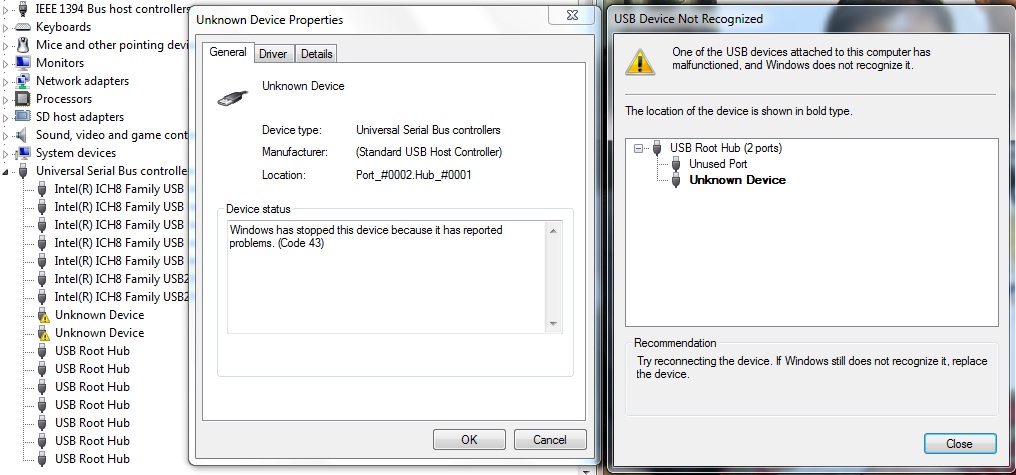
Task: Open the Details tab
Action: [316, 54]
